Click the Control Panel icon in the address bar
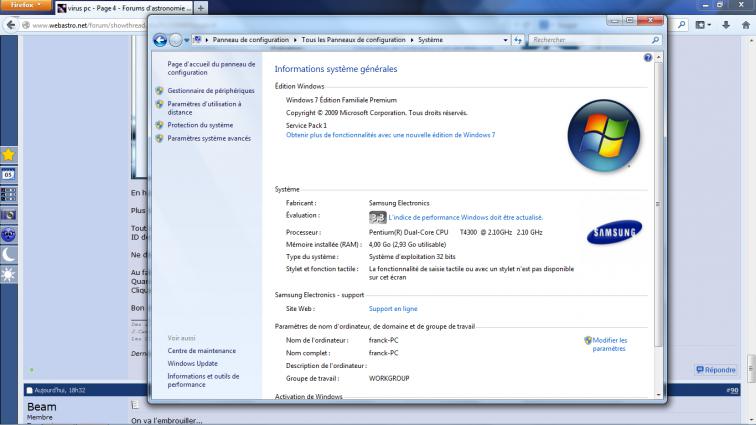Viewport: 756px width, 425px height. (x=197, y=40)
